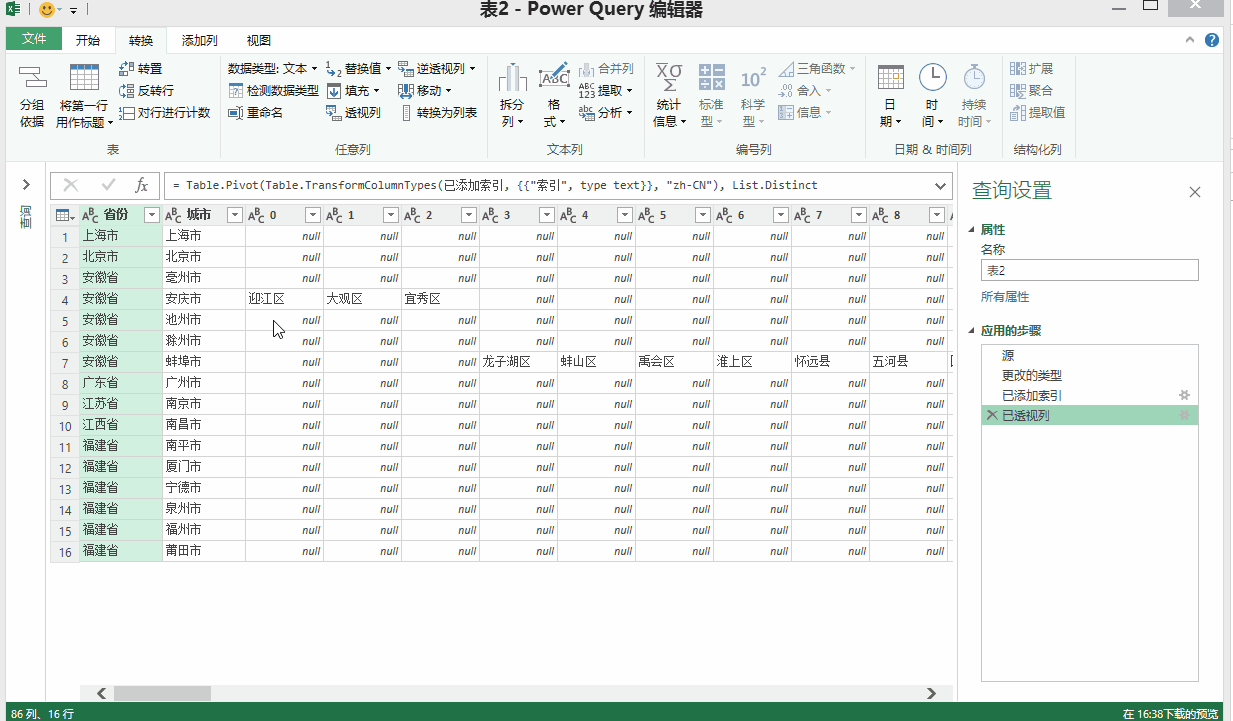Click the 时间 (Time) clock icon

(932, 78)
